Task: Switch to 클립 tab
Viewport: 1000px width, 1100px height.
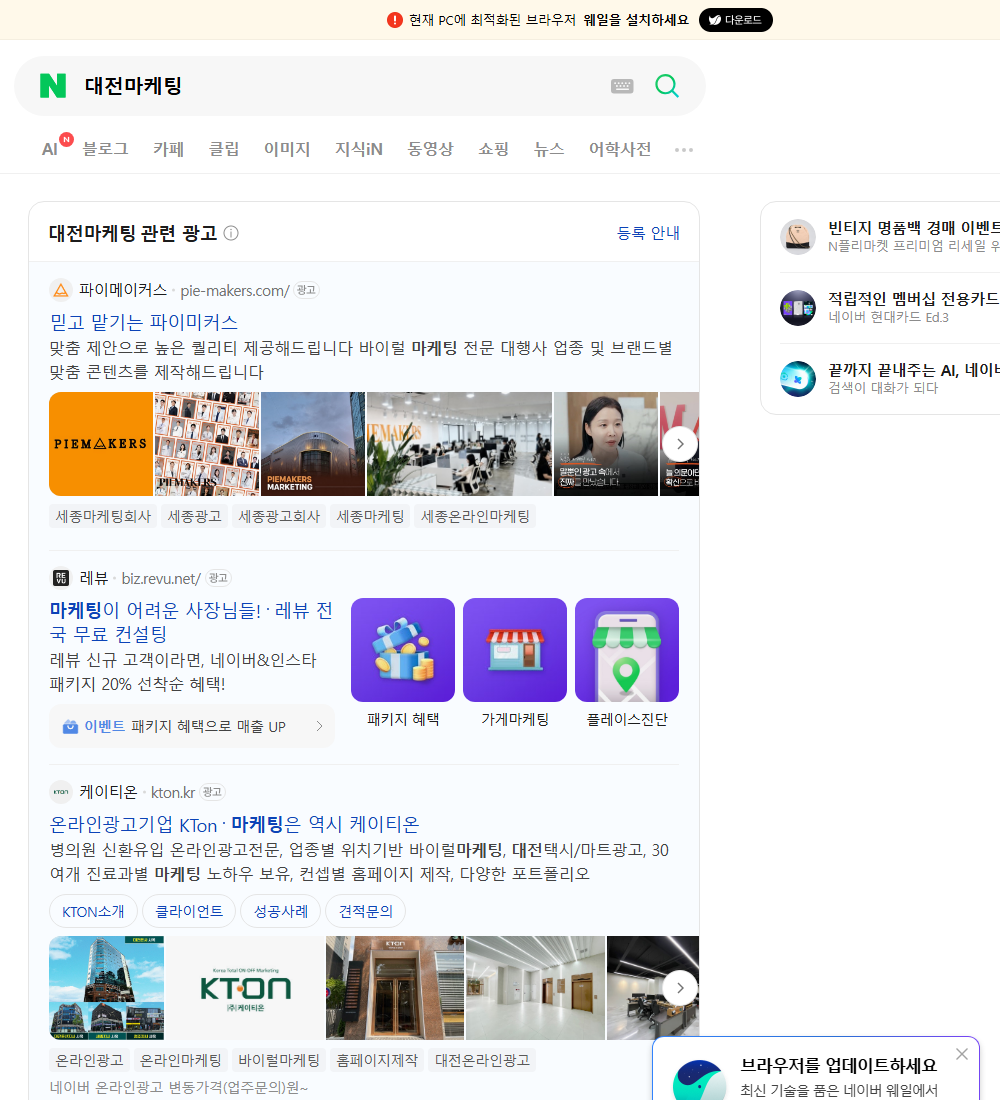Action: (x=224, y=149)
